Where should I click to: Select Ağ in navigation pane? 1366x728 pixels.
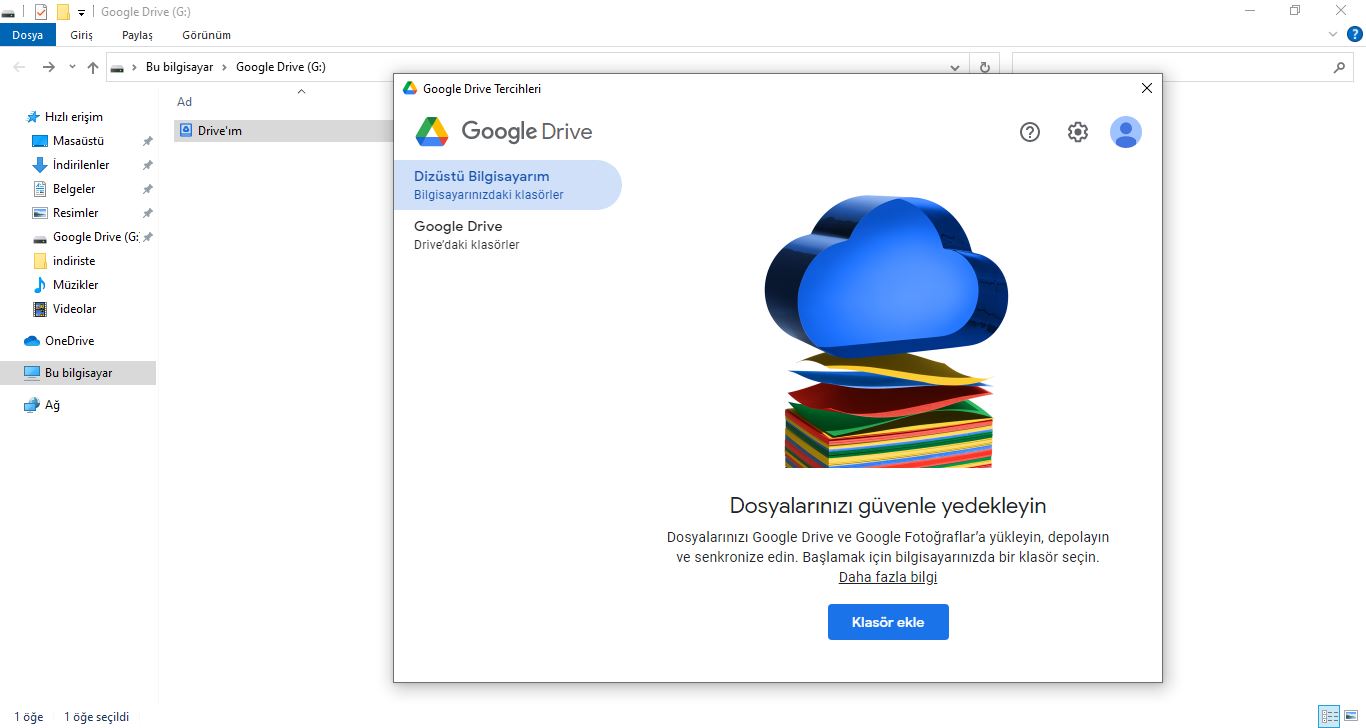pos(52,405)
